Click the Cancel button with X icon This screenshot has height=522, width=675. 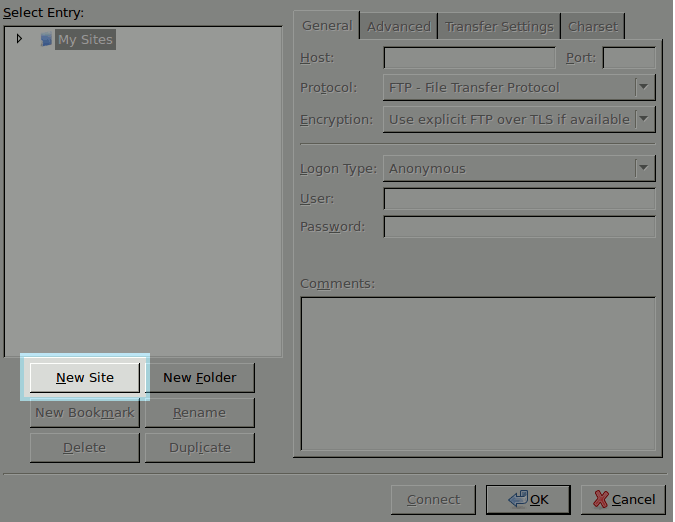point(623,499)
